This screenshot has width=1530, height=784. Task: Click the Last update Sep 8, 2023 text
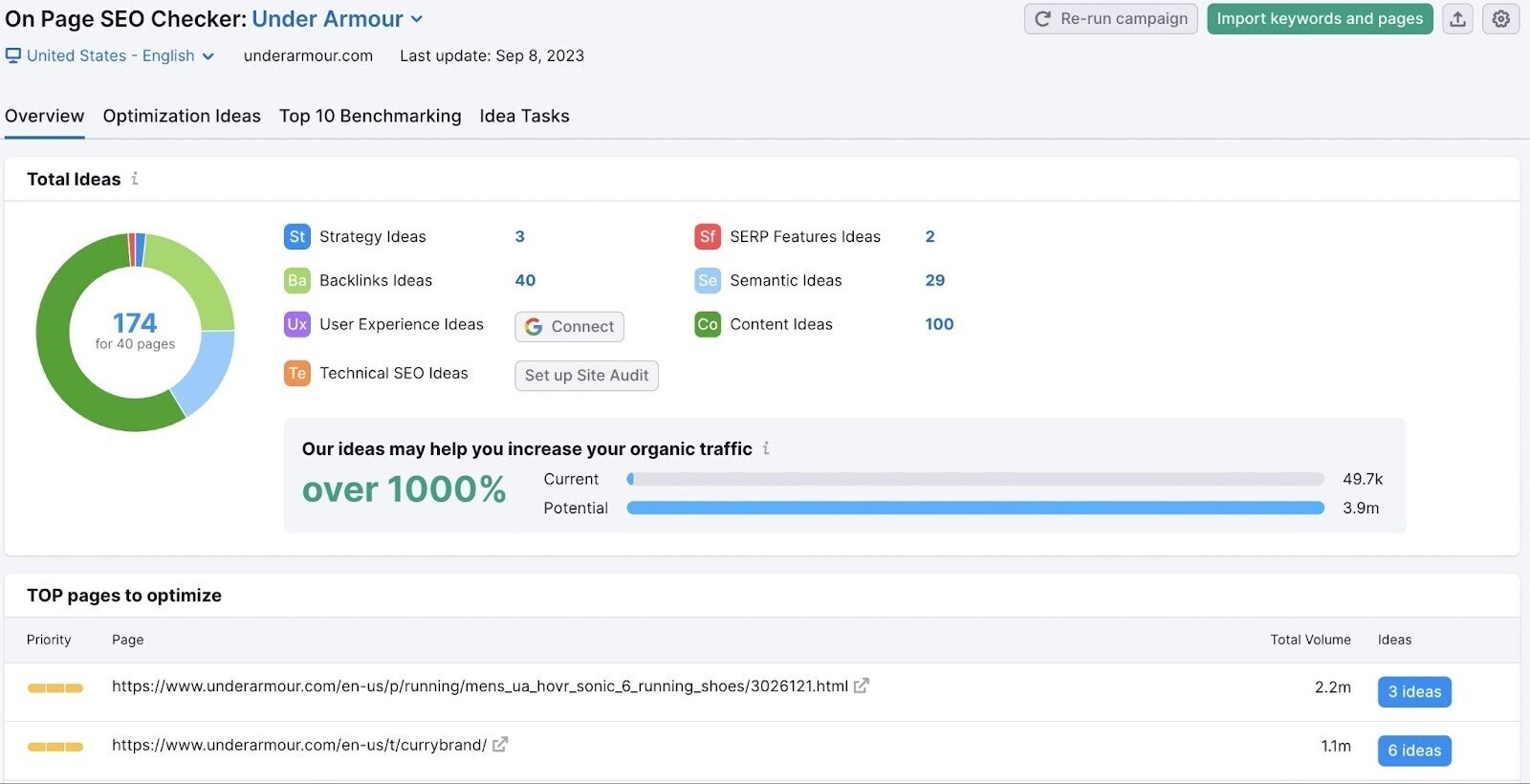coord(492,55)
